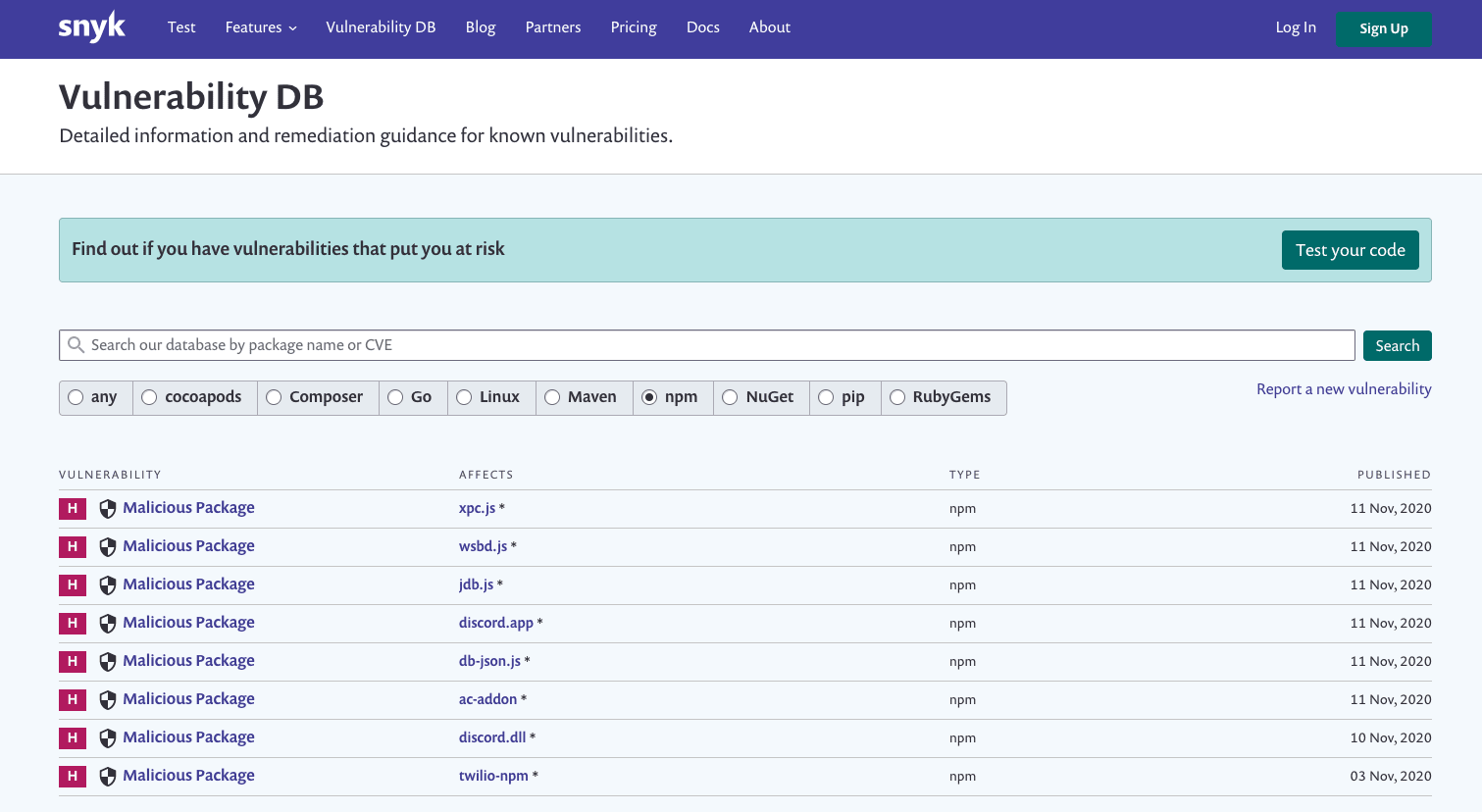
Task: Click shield icon in ac-addon row
Action: click(108, 700)
